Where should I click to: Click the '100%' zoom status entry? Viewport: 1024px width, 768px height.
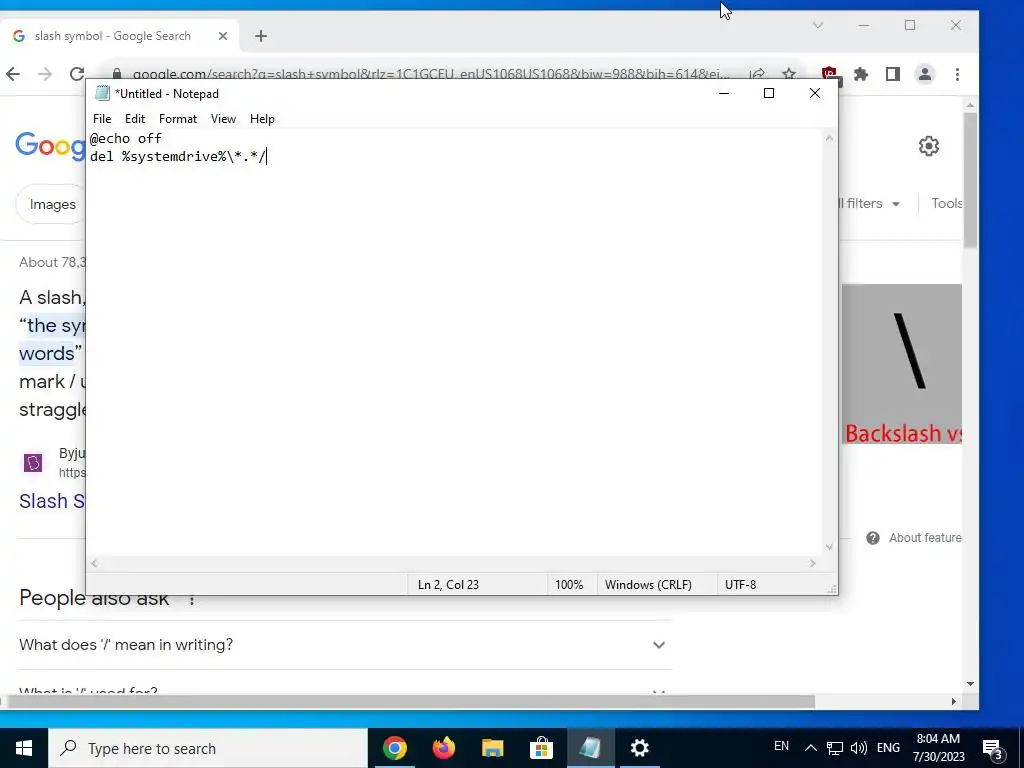point(569,584)
